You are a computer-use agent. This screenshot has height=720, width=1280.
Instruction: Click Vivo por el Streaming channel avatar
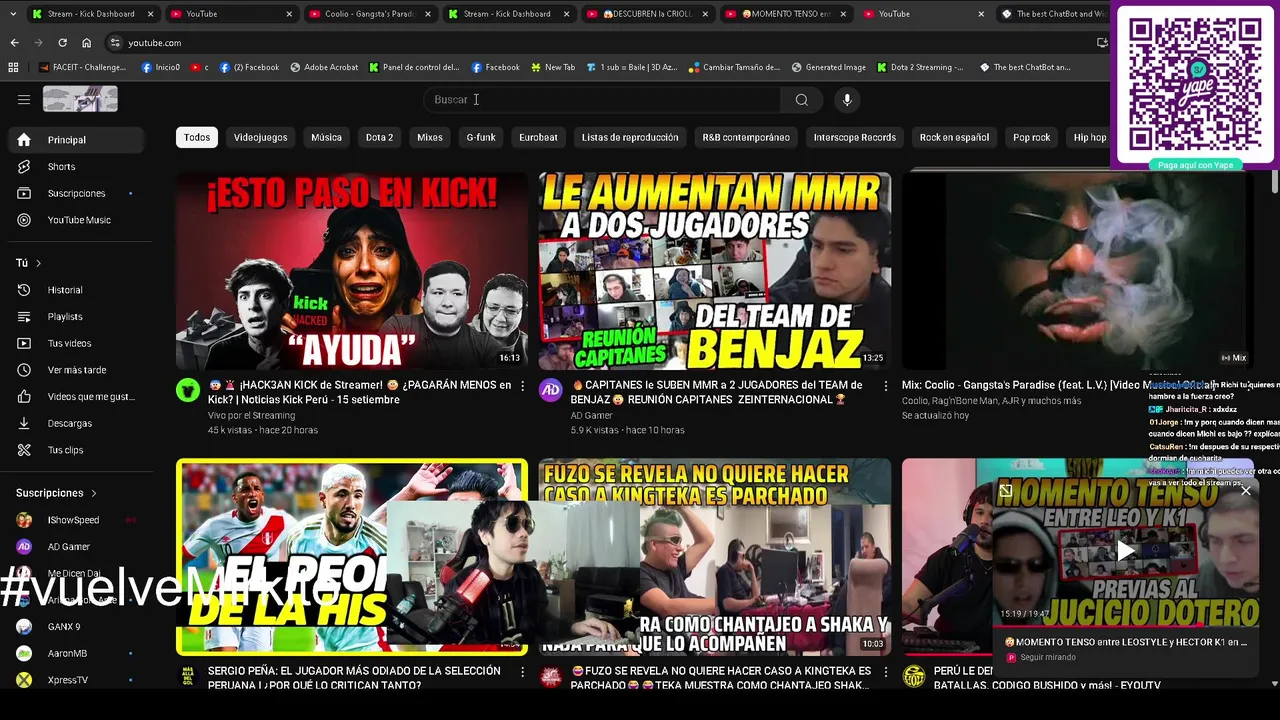pyautogui.click(x=188, y=390)
